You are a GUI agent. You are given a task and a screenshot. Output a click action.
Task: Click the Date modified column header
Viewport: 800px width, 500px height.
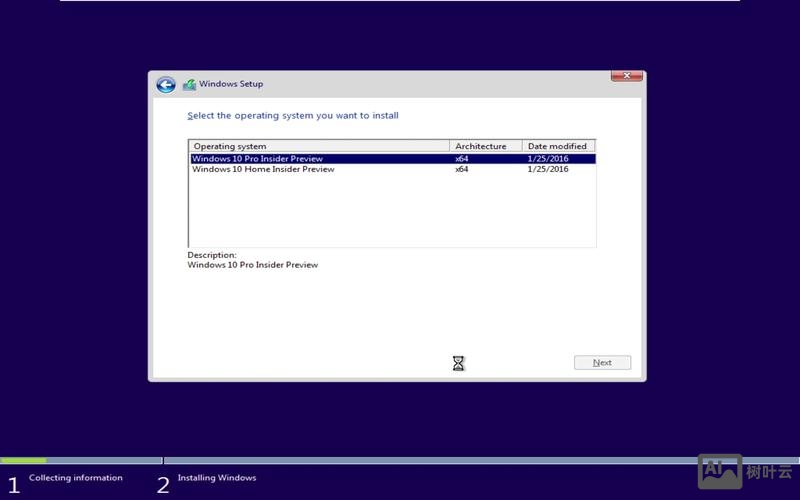click(558, 146)
